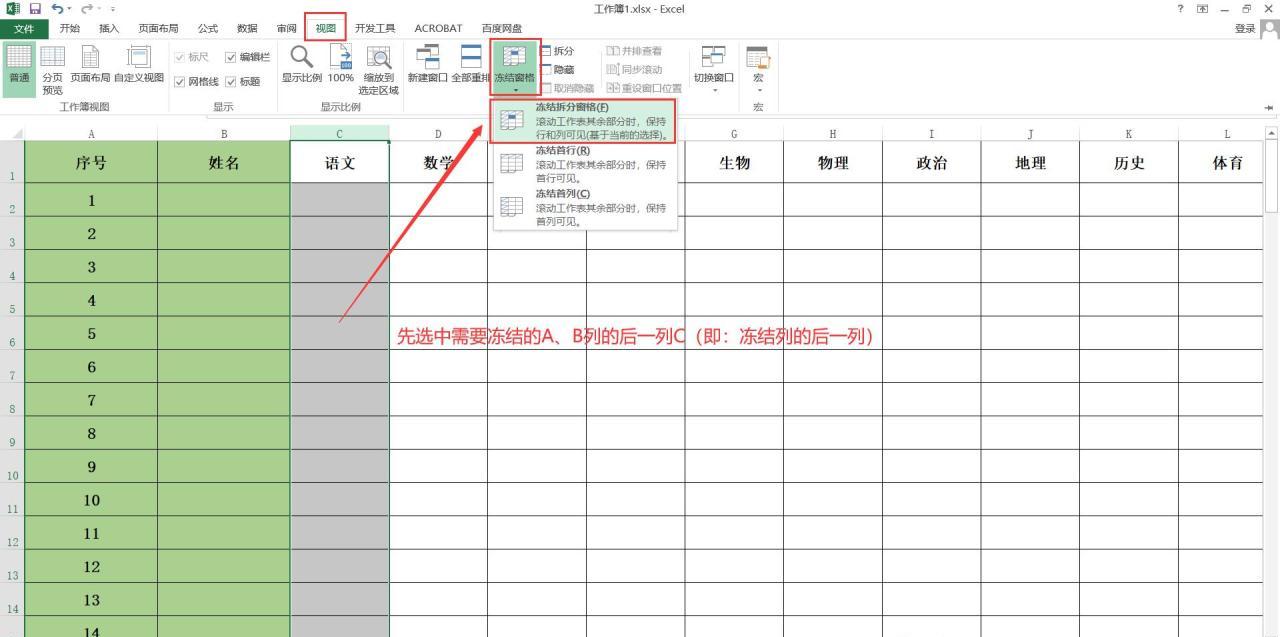The image size is (1280, 637).
Task: Click Arrange All (全部重排) icon
Action: [x=470, y=64]
